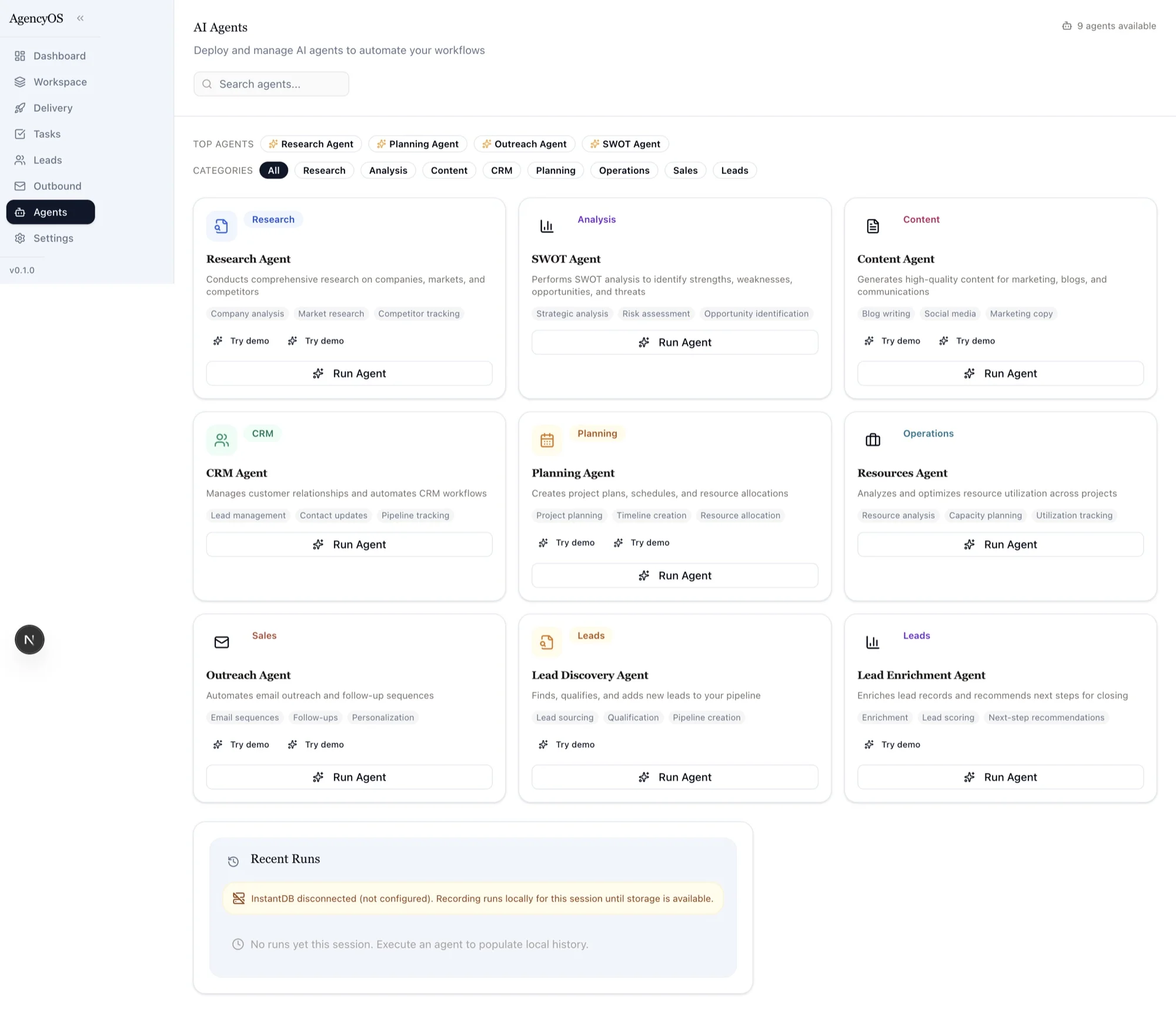Try the Lead Enrichment Agent demo
The width and height of the screenshot is (1176, 1025).
892,745
